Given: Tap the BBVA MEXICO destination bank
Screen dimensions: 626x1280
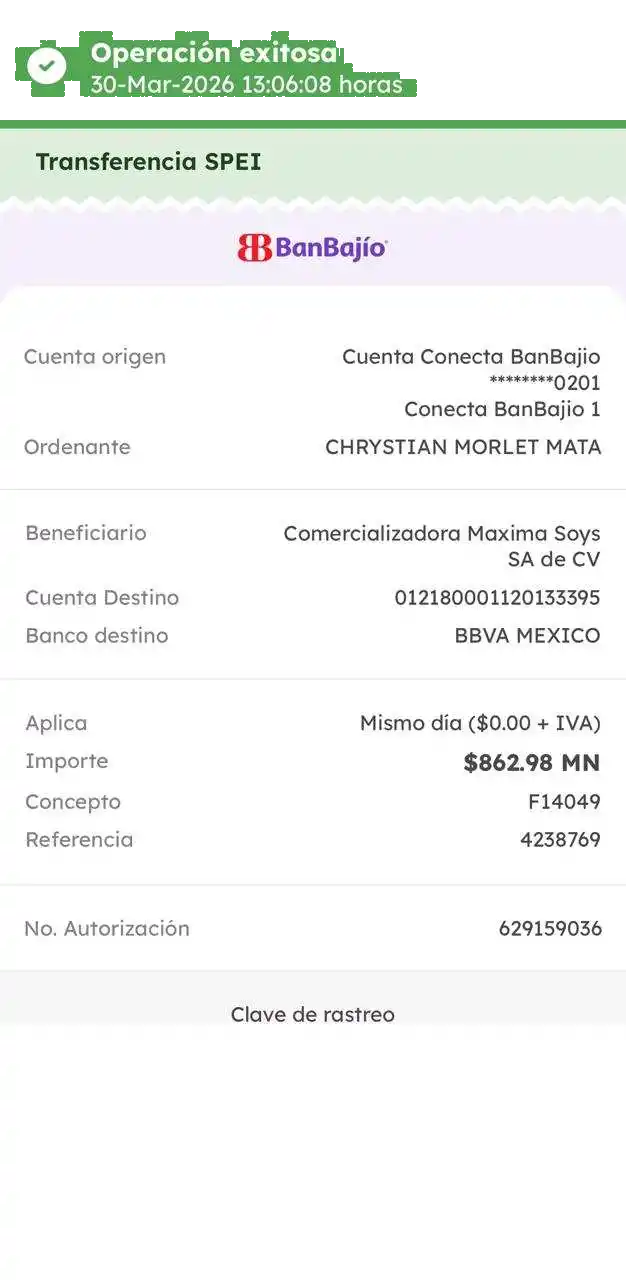Looking at the screenshot, I should pyautogui.click(x=527, y=636).
